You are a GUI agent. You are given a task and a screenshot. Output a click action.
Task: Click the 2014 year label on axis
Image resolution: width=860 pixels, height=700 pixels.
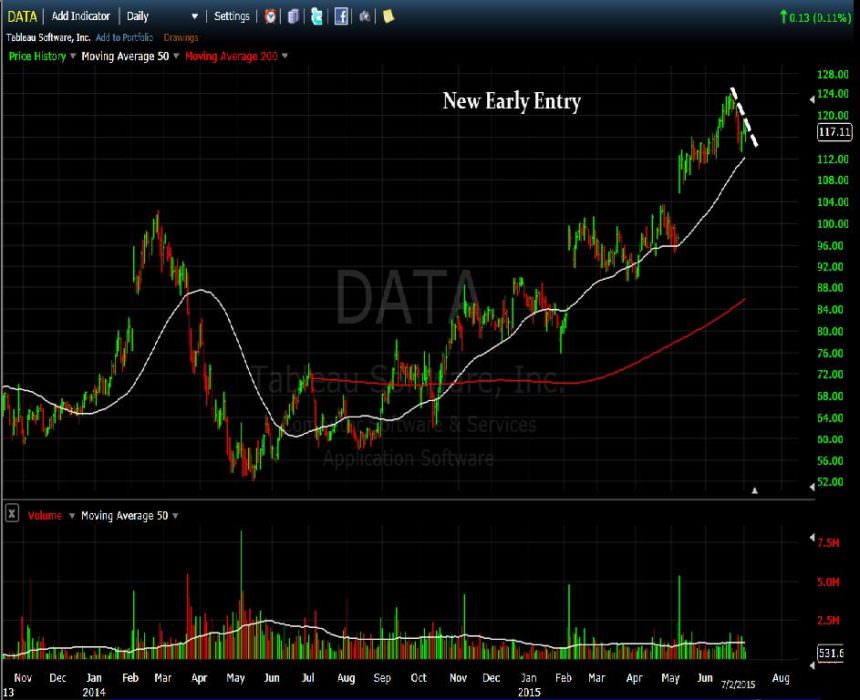click(93, 692)
